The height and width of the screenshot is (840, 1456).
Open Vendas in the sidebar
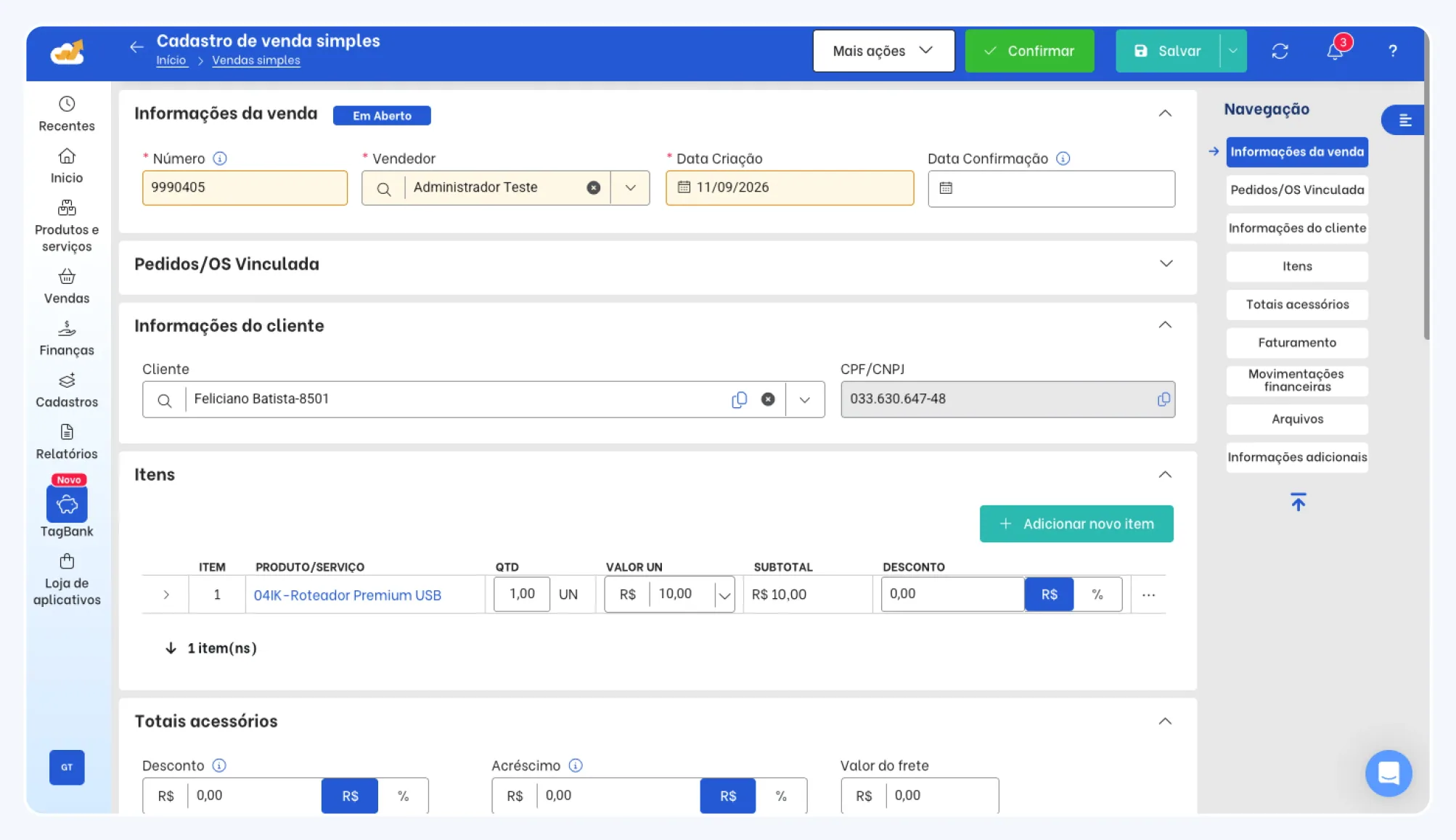67,287
